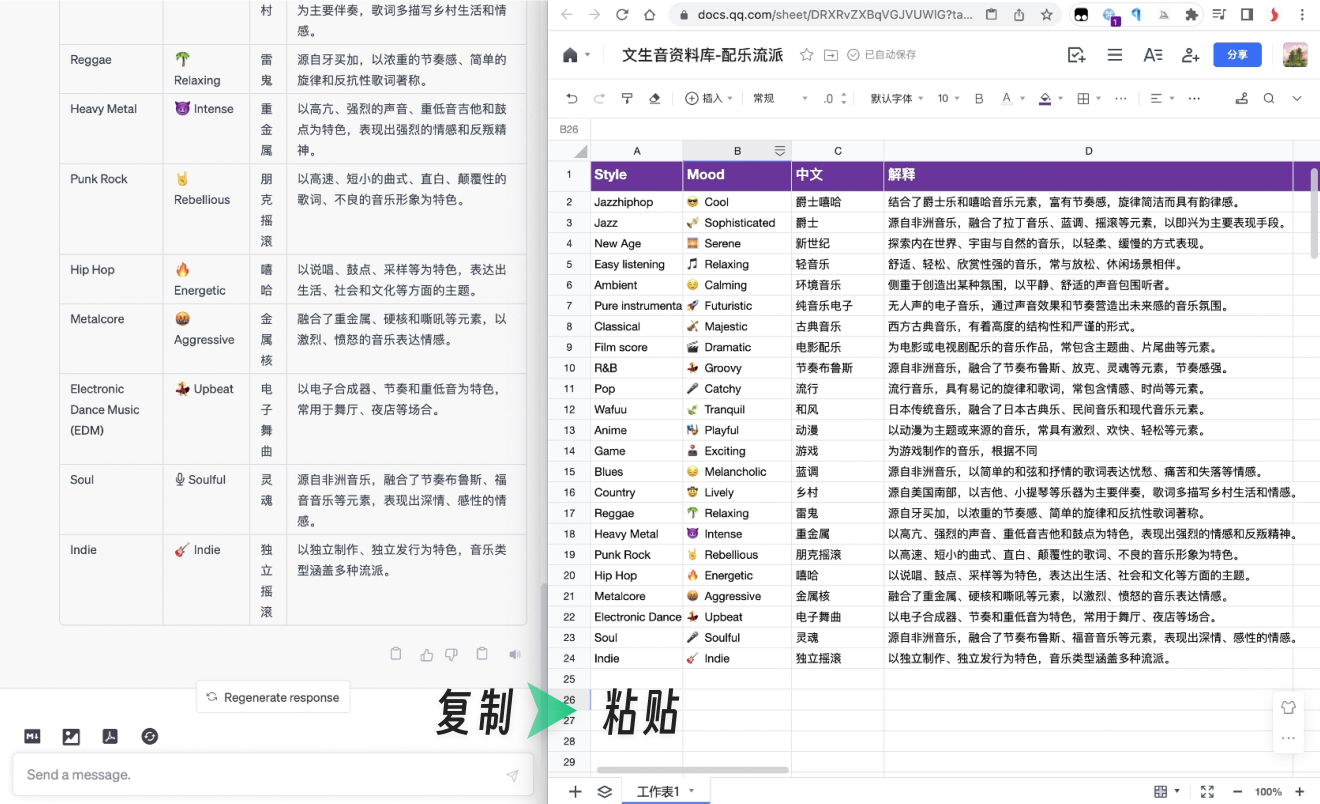The width and height of the screenshot is (1320, 804).
Task: Click the blue 分享 share button
Action: point(1237,55)
